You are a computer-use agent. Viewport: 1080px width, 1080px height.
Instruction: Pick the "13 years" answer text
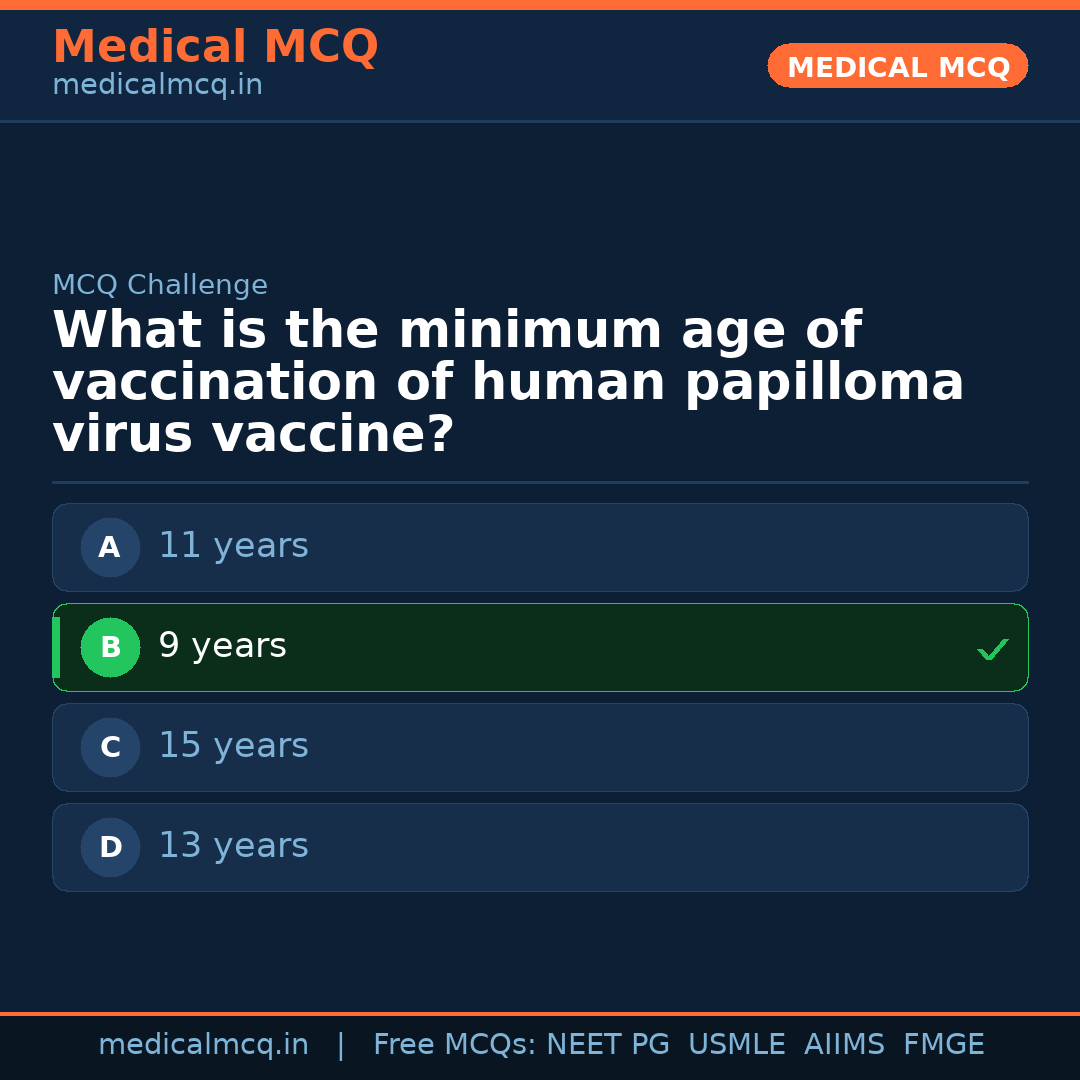(x=233, y=846)
